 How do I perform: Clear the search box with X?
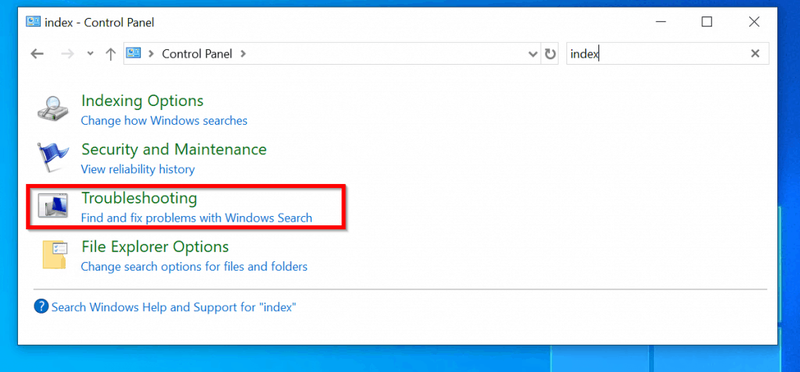pos(755,54)
